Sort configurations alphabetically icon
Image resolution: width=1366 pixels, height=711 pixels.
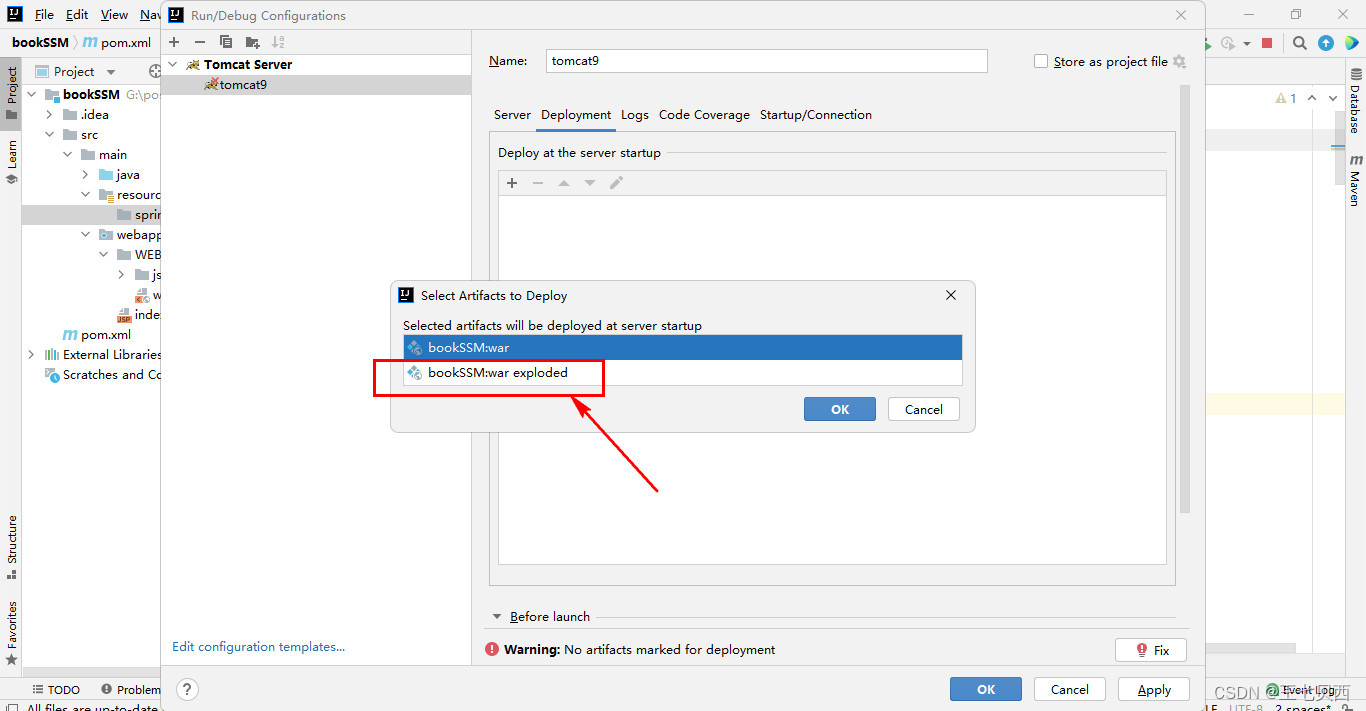coord(278,42)
